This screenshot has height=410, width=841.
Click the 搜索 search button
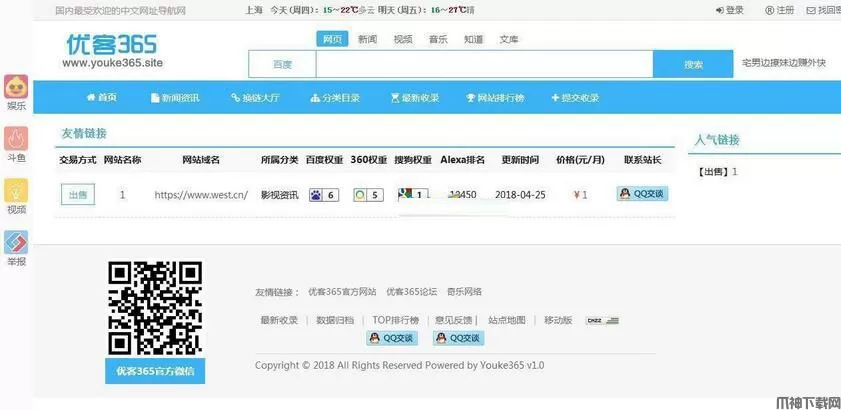tap(693, 64)
